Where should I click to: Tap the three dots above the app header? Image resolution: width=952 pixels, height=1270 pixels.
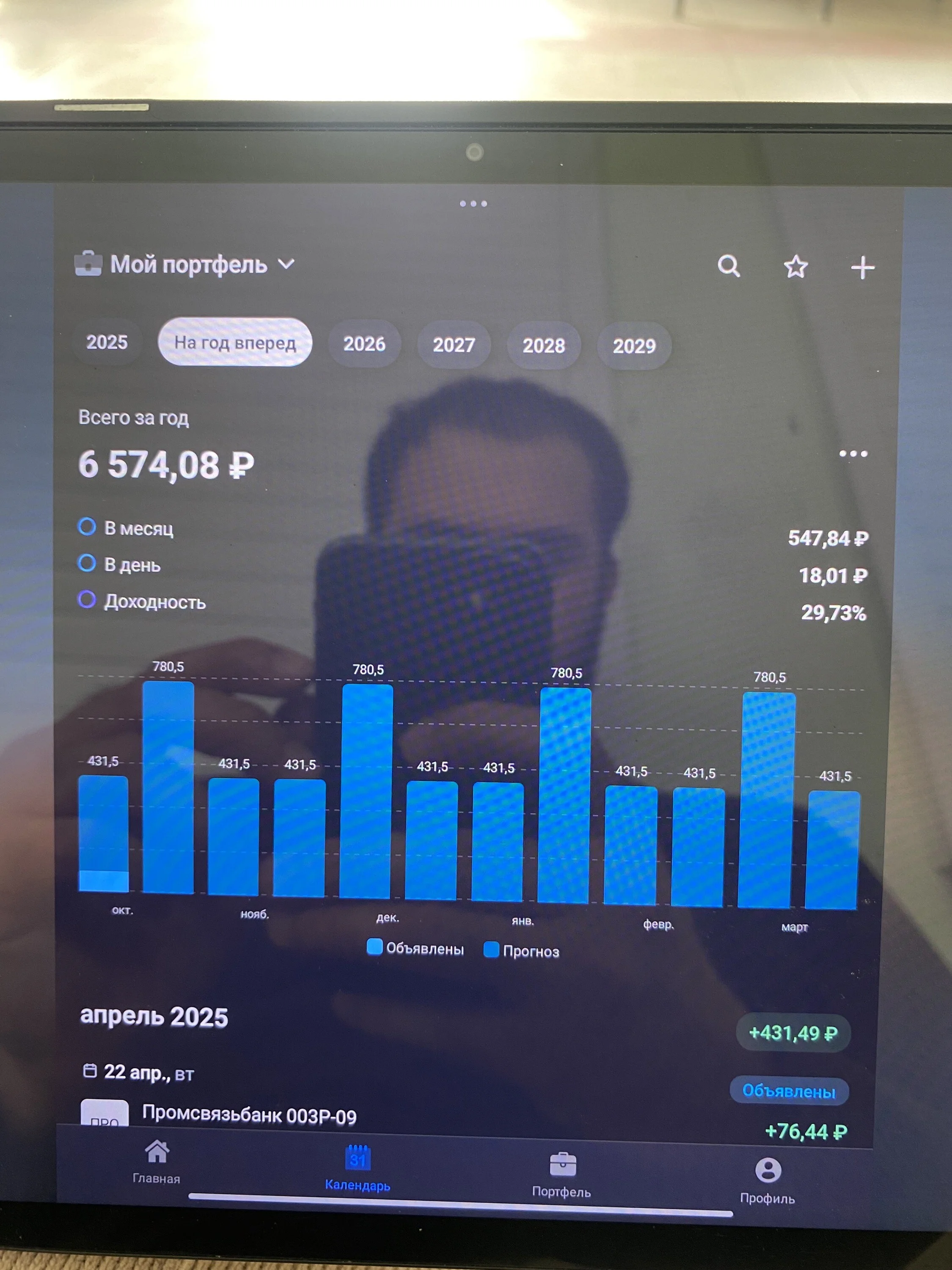click(x=473, y=204)
